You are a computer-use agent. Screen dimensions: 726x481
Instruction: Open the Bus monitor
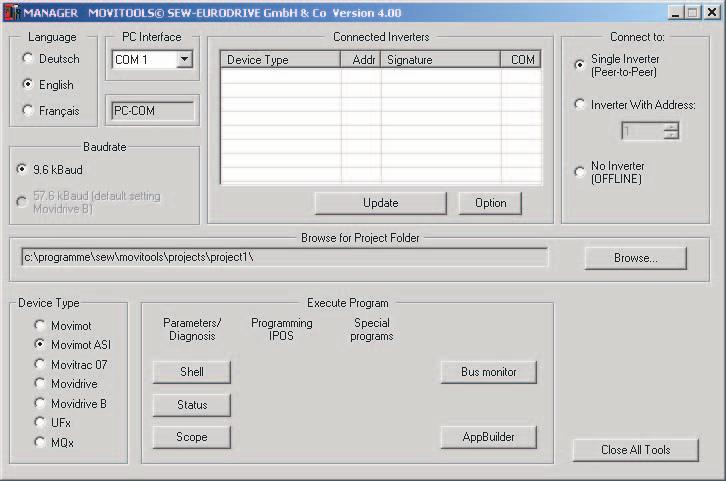coord(488,372)
